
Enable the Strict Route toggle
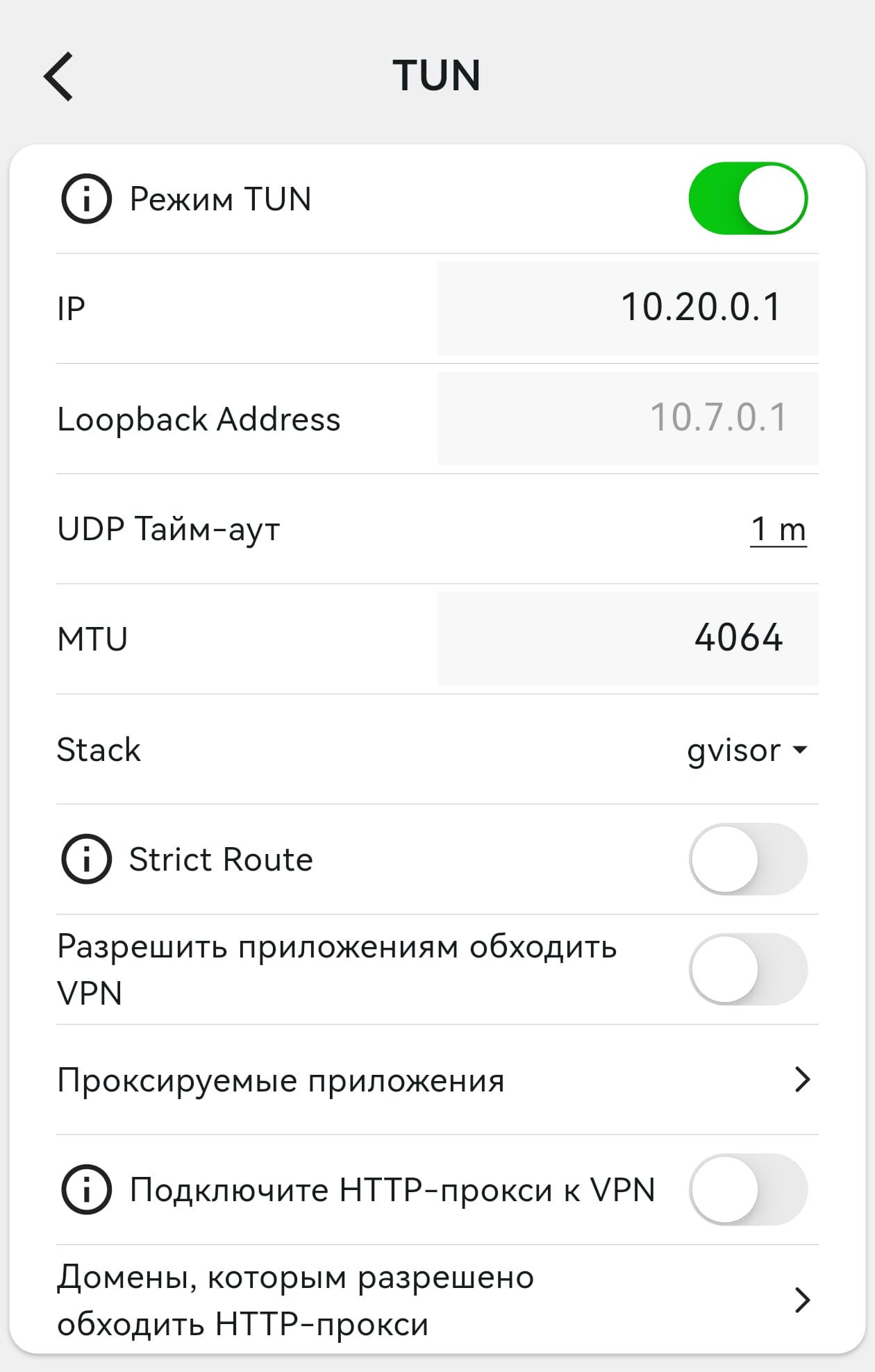tap(748, 860)
